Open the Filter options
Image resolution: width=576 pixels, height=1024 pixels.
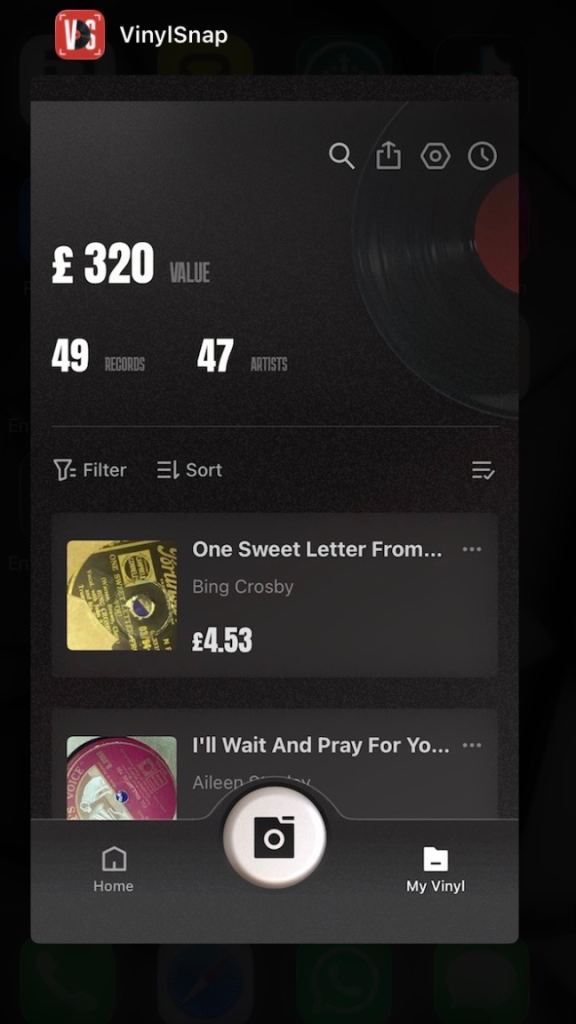pos(90,470)
